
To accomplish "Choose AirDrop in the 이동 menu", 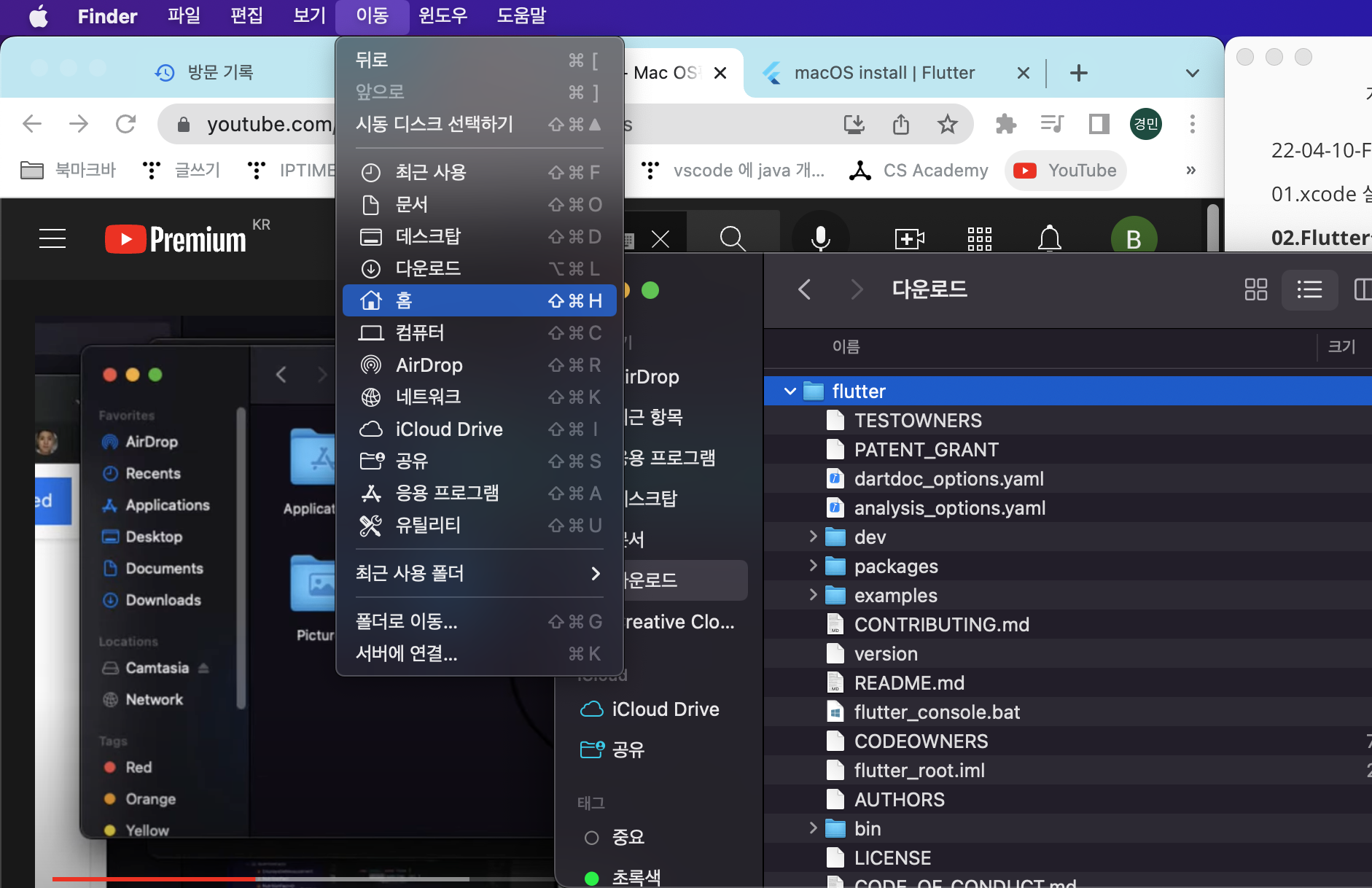I will [480, 365].
